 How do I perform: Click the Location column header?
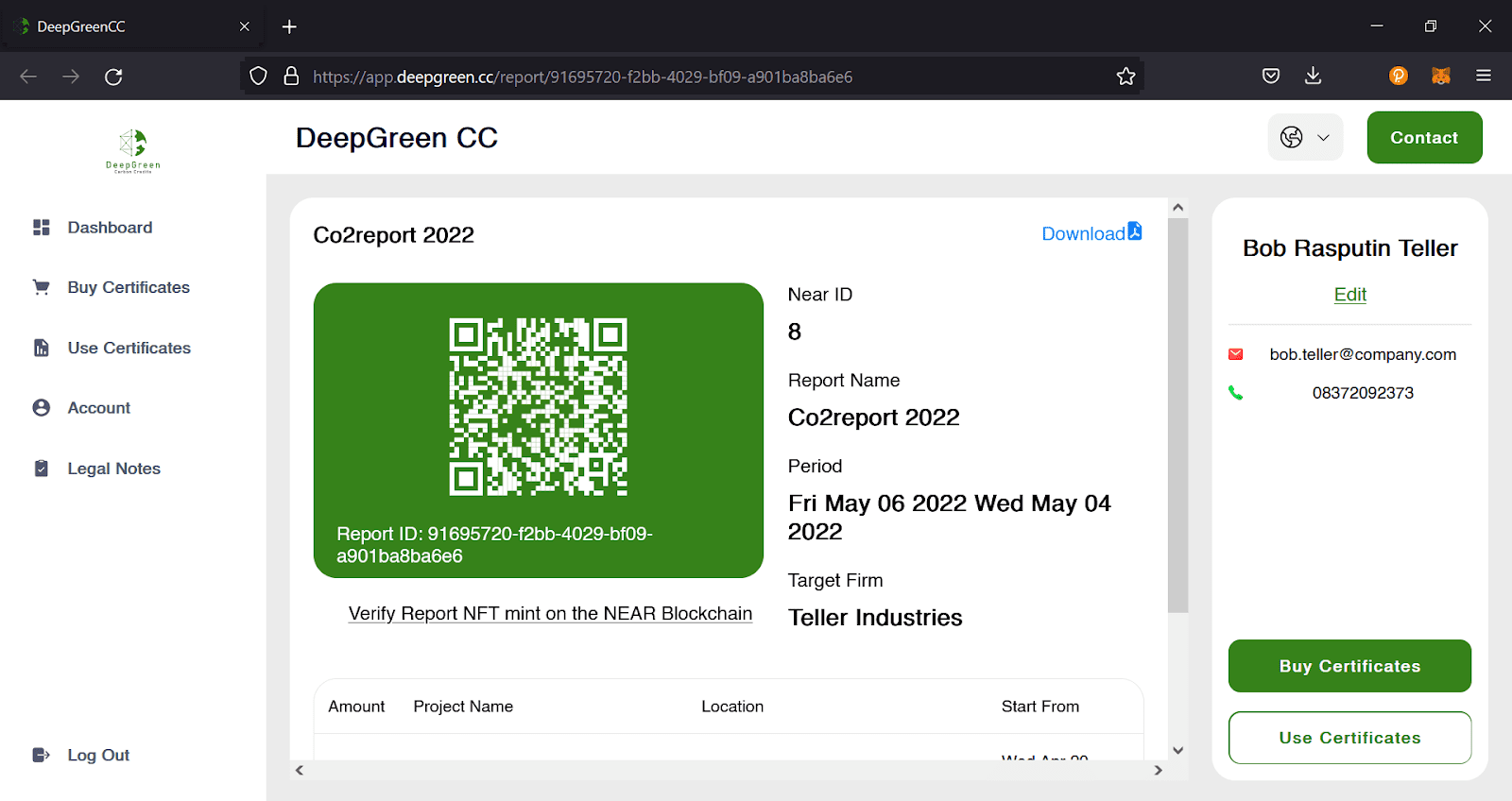click(x=732, y=707)
